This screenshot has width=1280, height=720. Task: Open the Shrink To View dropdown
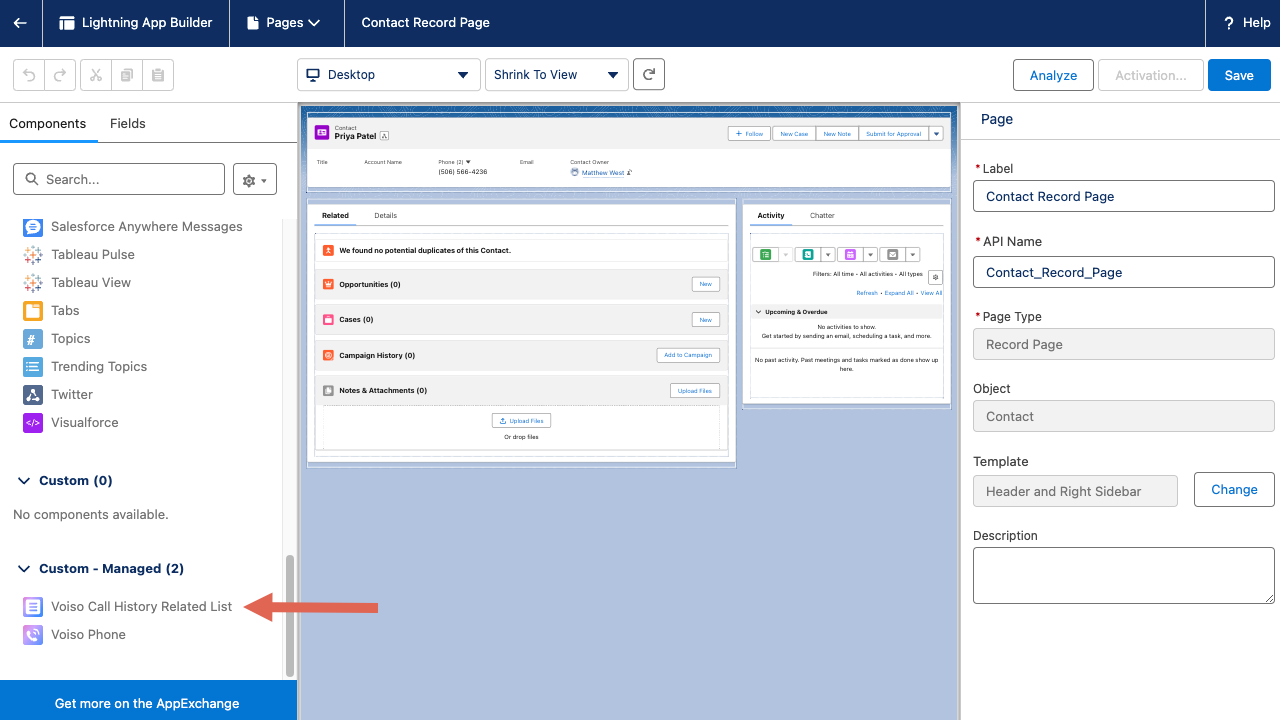pos(556,75)
